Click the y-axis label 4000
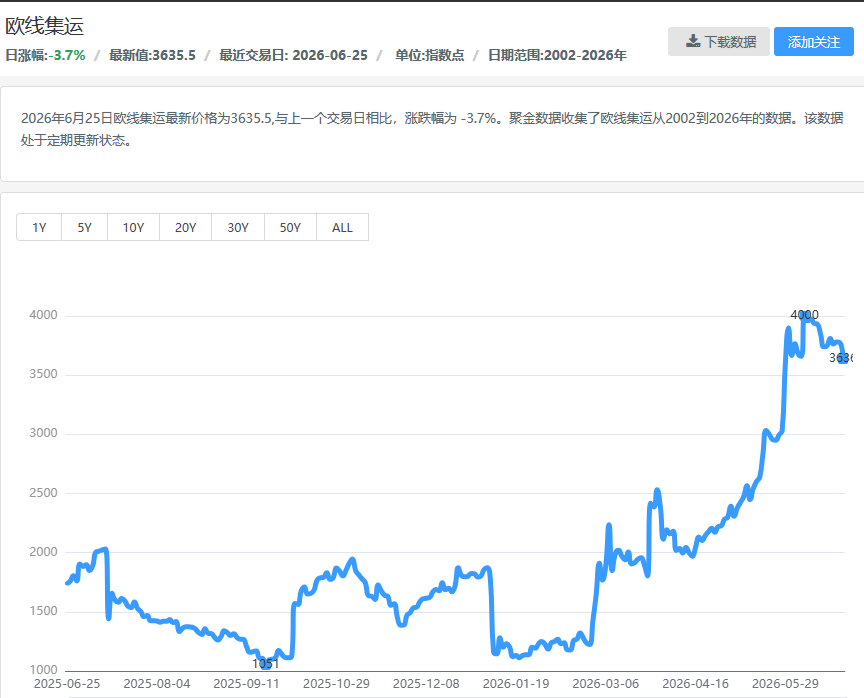The image size is (864, 698). [x=44, y=315]
